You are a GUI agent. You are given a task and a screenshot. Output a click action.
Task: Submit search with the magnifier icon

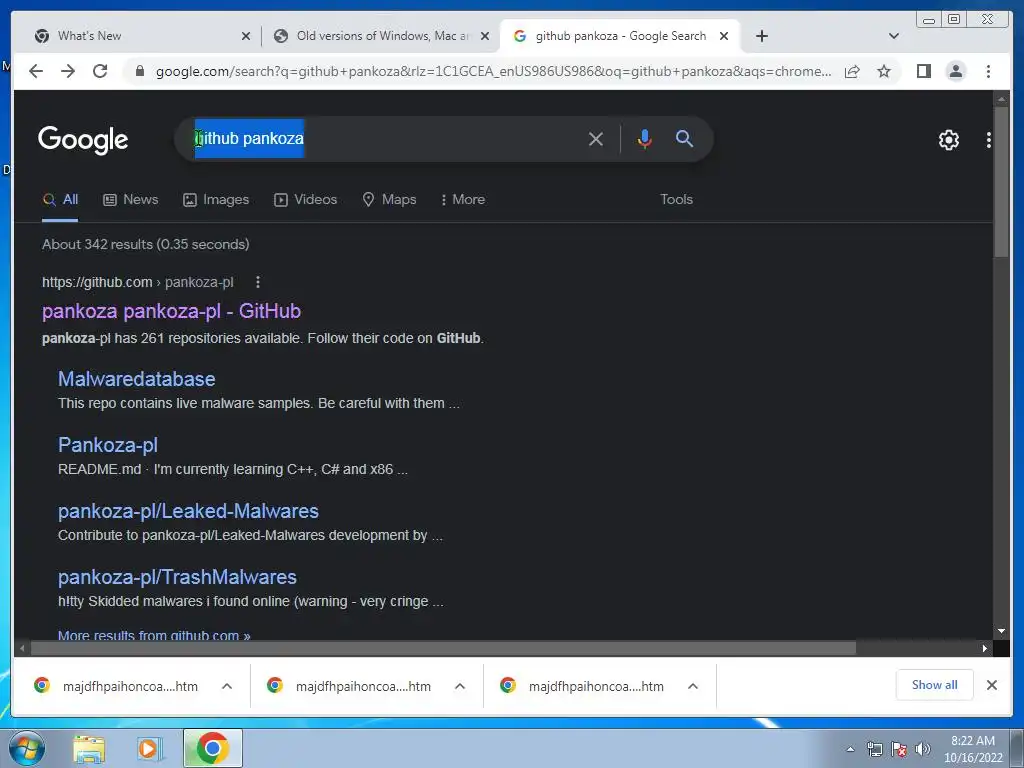[684, 138]
